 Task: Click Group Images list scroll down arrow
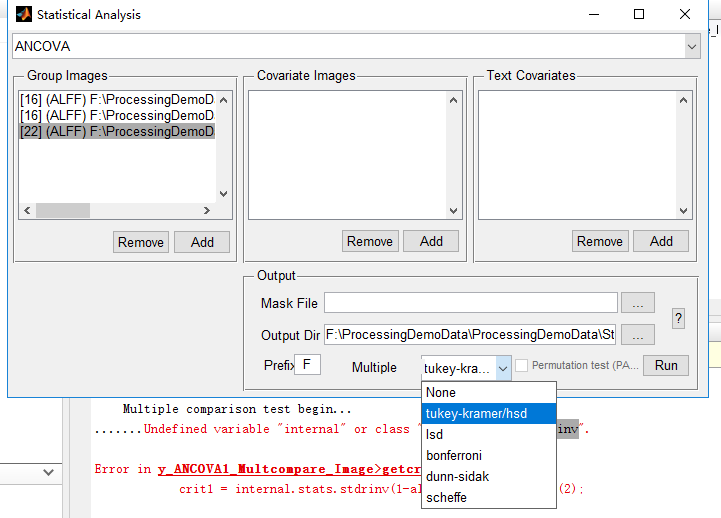[x=223, y=194]
